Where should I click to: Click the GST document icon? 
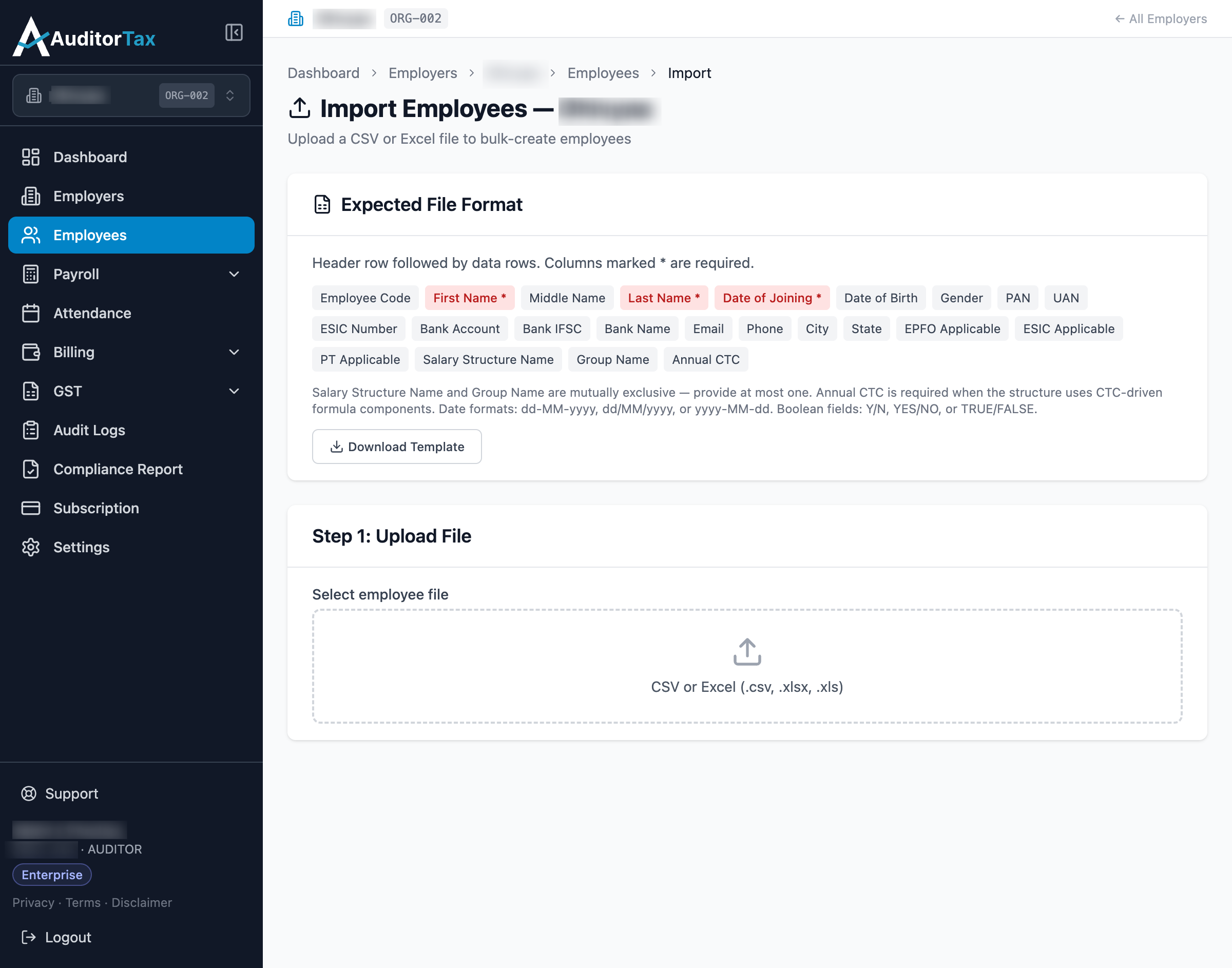point(31,391)
